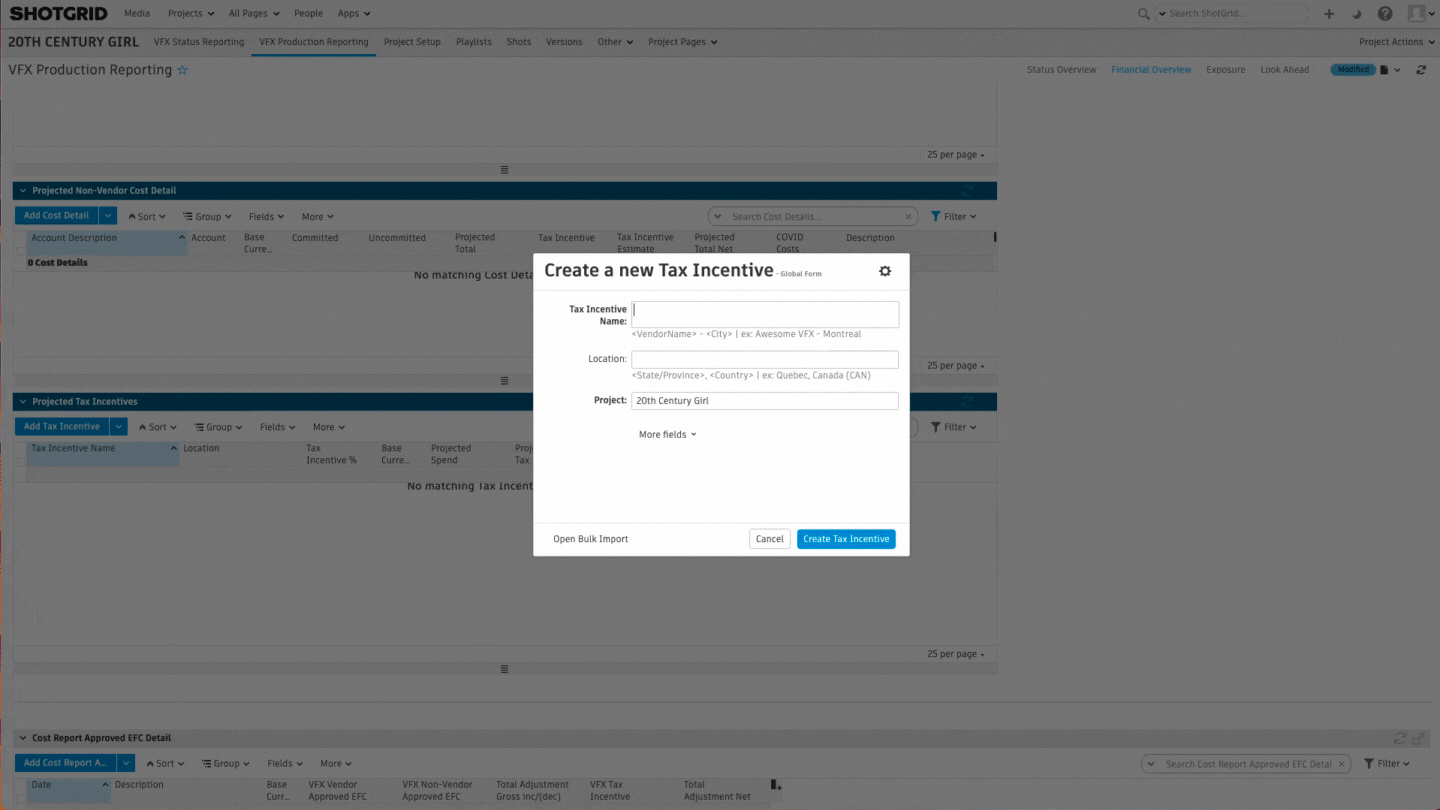Collapse the Cost Report Approved EFC Detail section
Image resolution: width=1440 pixels, height=810 pixels.
click(22, 738)
